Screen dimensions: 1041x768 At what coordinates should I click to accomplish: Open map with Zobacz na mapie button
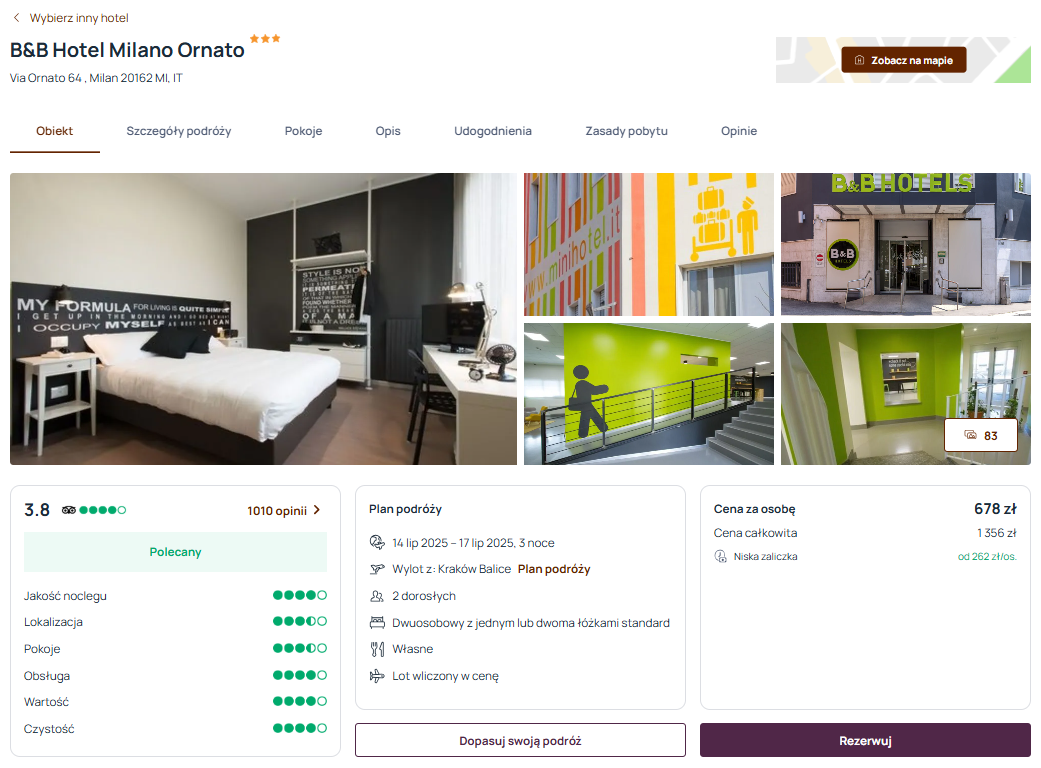pyautogui.click(x=904, y=60)
